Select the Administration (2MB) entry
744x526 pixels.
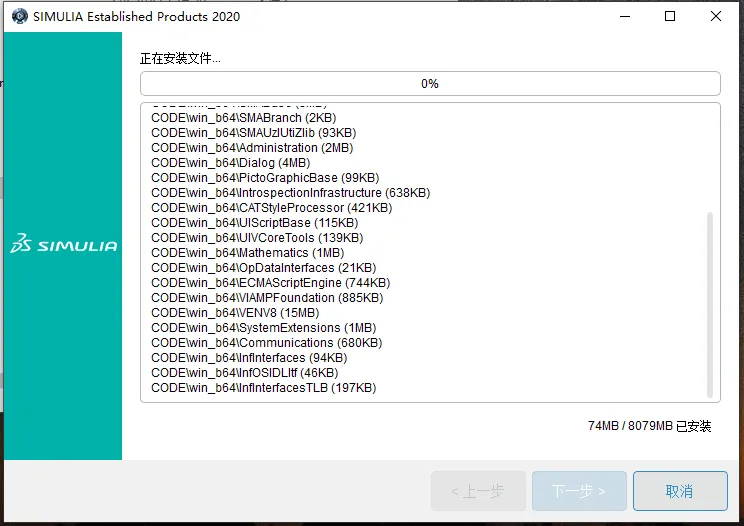point(252,148)
